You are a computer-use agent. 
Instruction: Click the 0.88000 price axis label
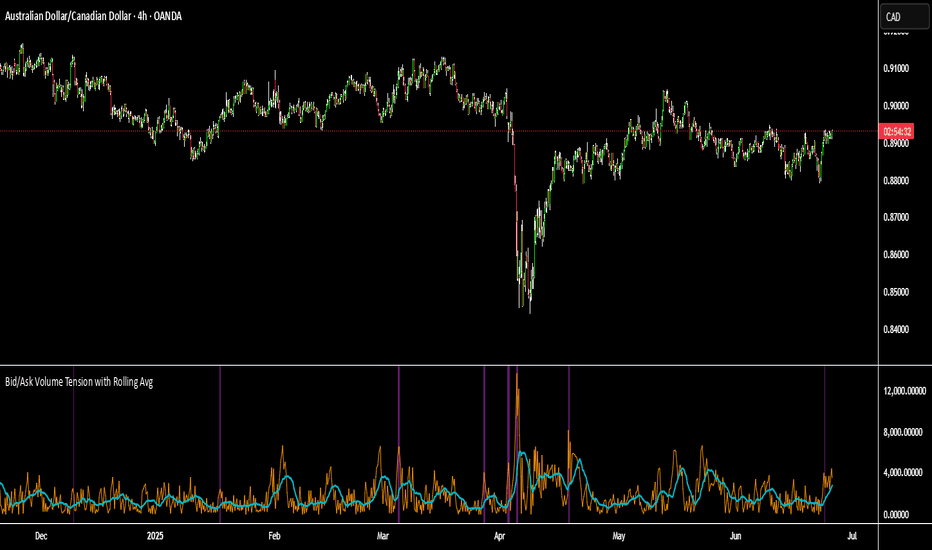point(896,180)
